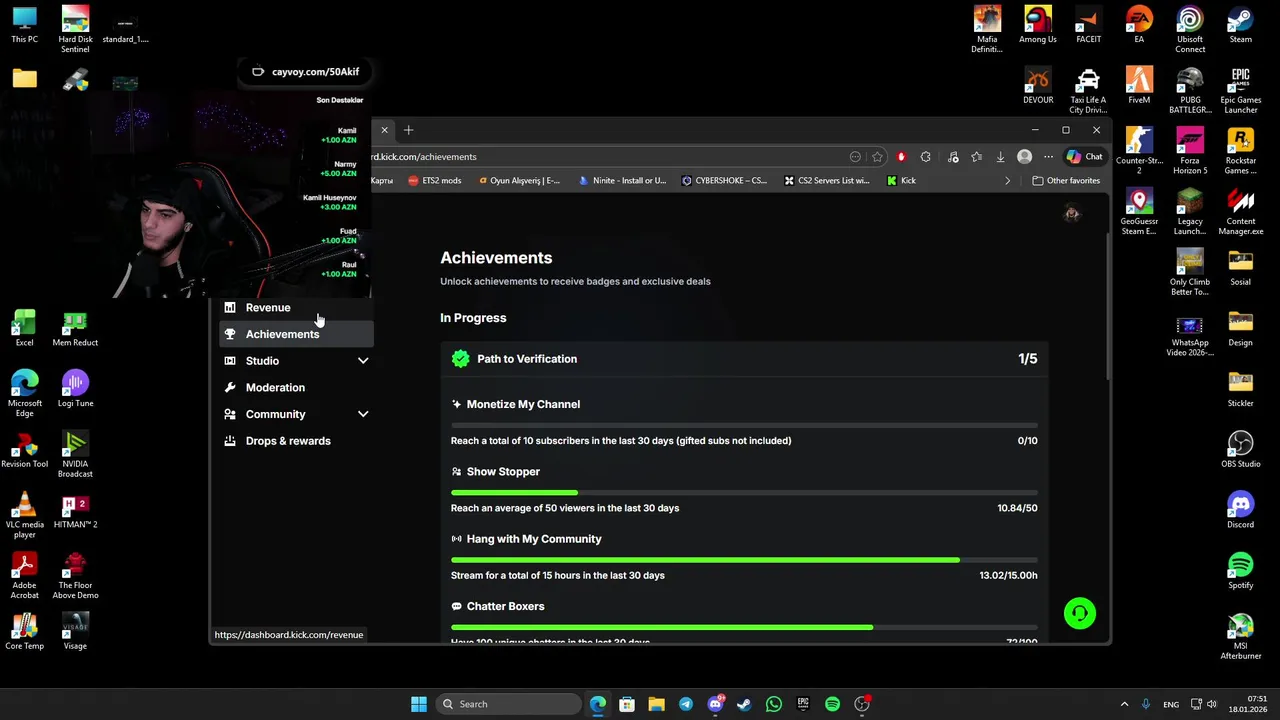Click the Show Stopper achievement title
1280x720 pixels.
click(x=503, y=472)
